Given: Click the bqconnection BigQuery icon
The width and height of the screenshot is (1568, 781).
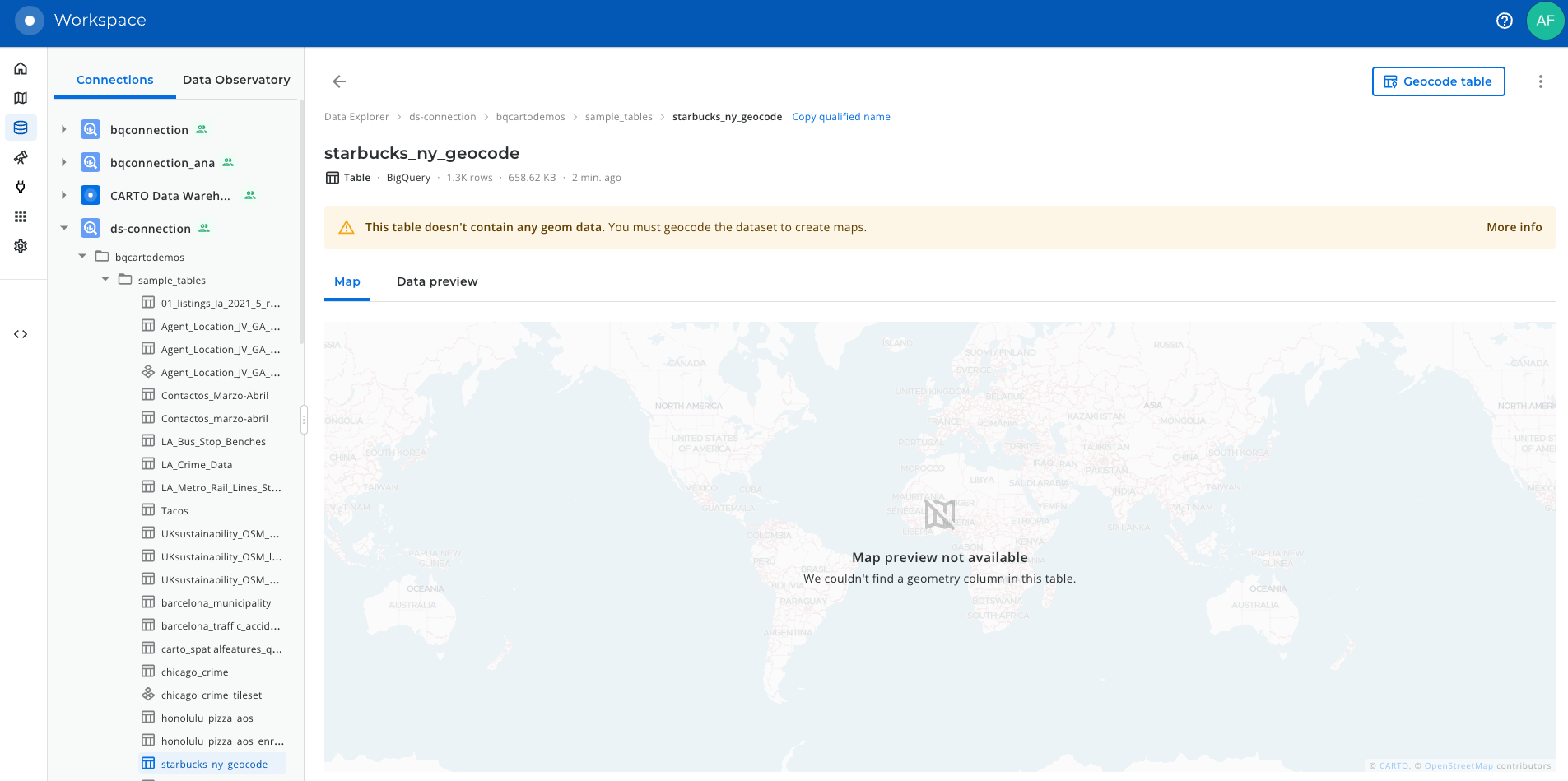Looking at the screenshot, I should tap(91, 129).
